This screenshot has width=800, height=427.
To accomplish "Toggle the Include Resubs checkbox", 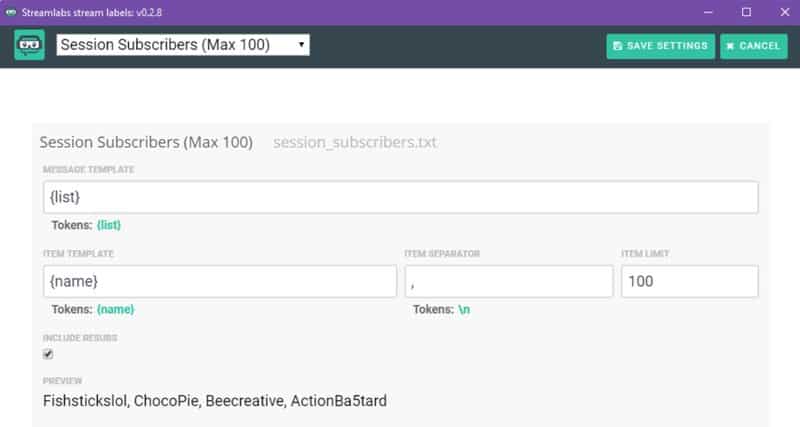I will (x=48, y=354).
